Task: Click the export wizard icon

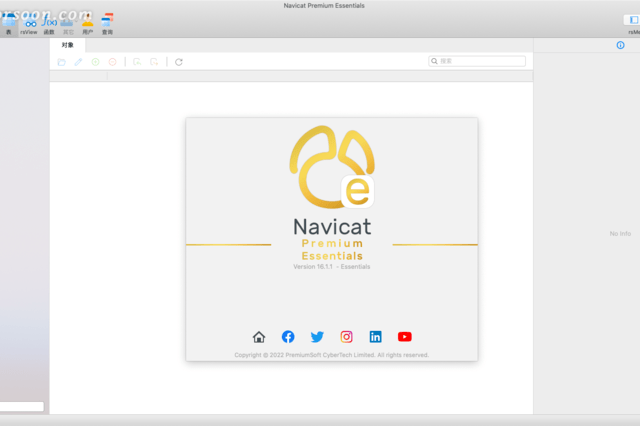Action: coord(154,62)
